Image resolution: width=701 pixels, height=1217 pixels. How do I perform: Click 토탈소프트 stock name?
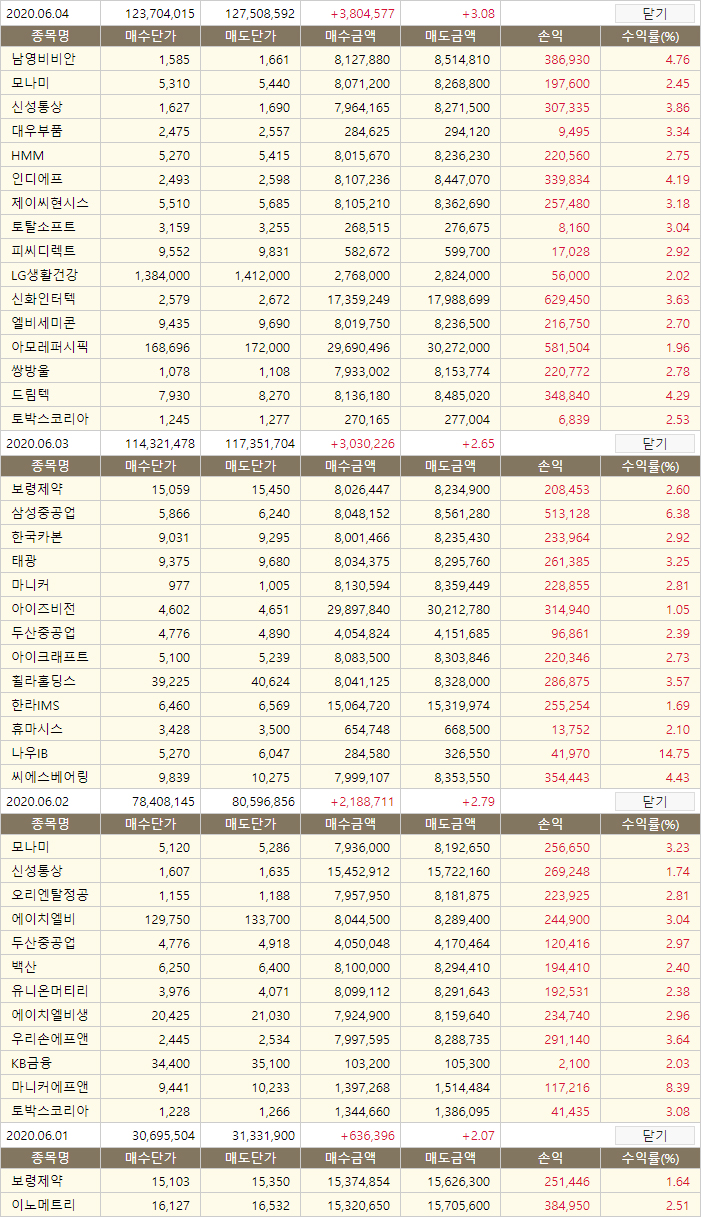[43, 227]
